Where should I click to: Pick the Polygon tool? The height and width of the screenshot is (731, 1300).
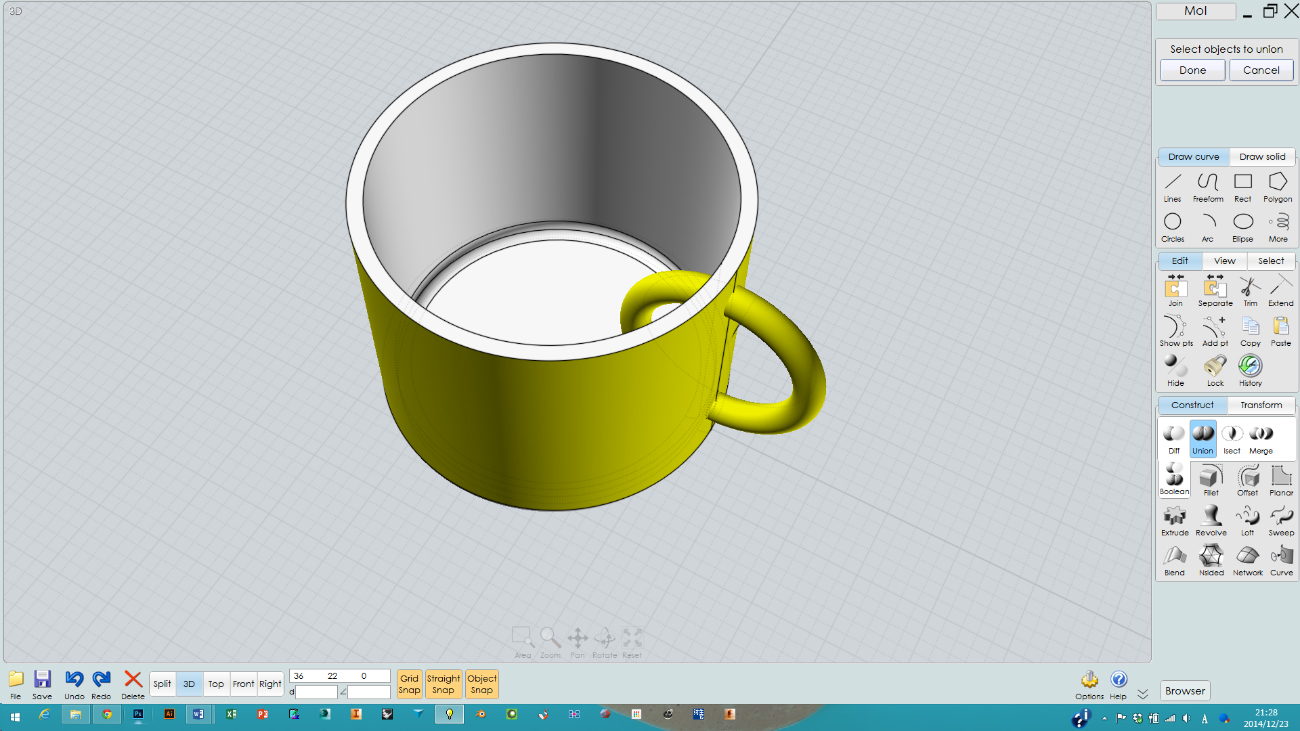tap(1278, 186)
